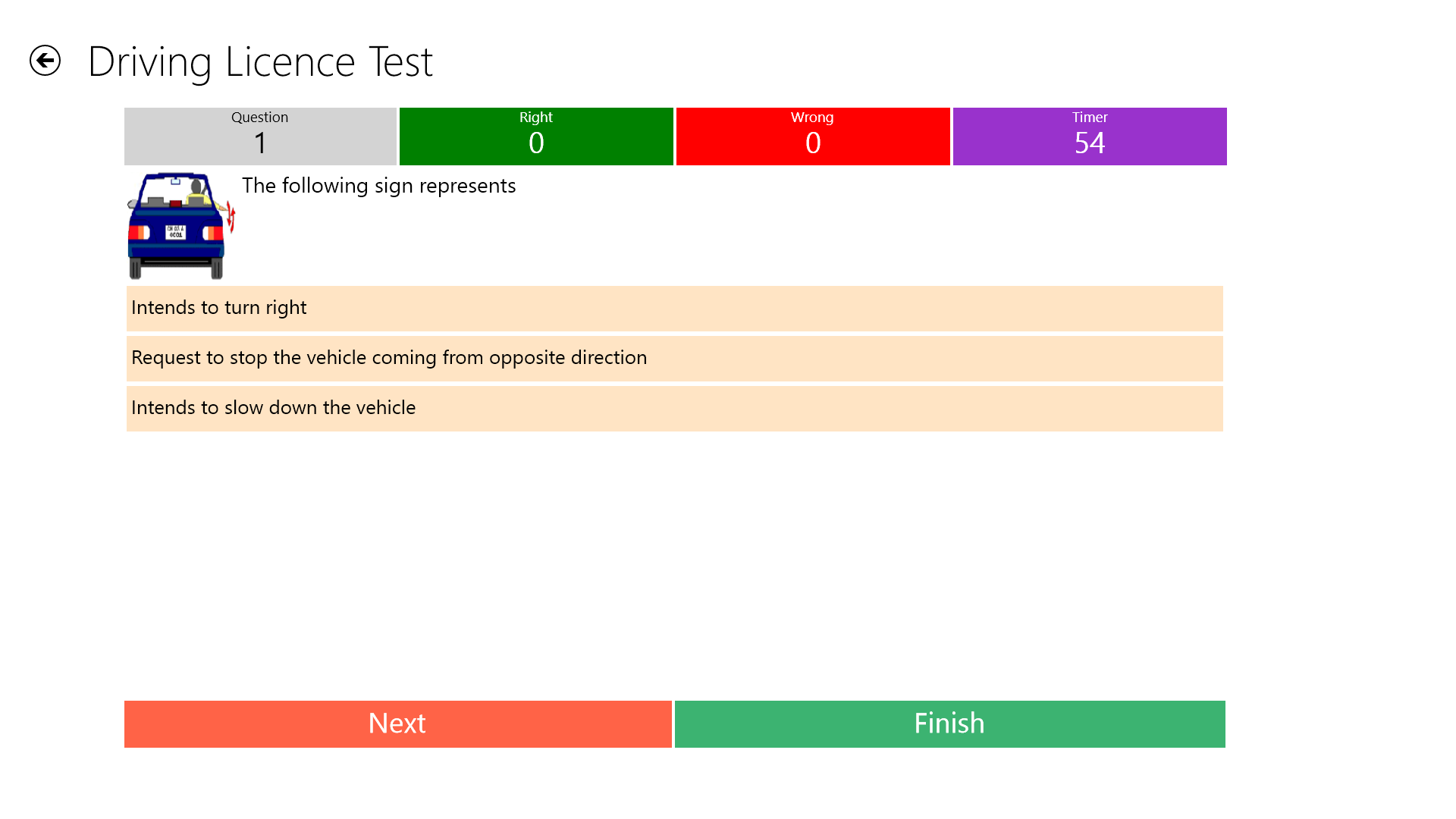Choose "Intends to slow down the vehicle"

(673, 409)
